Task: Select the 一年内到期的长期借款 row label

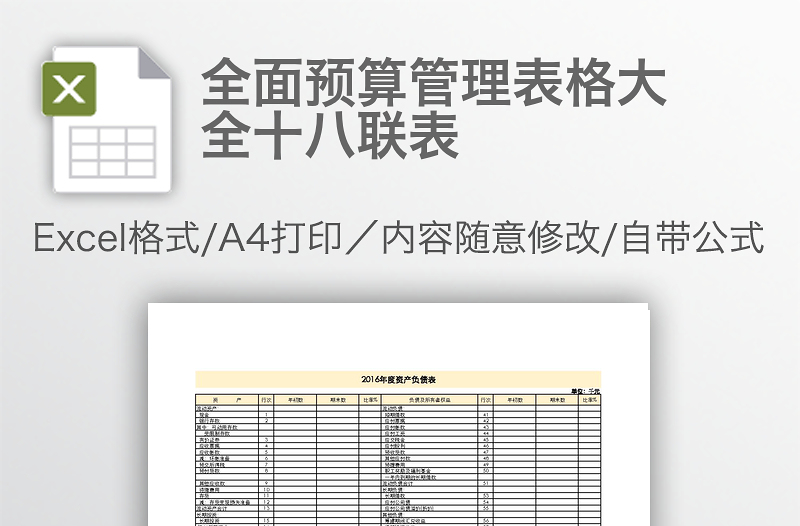Action: (410, 477)
